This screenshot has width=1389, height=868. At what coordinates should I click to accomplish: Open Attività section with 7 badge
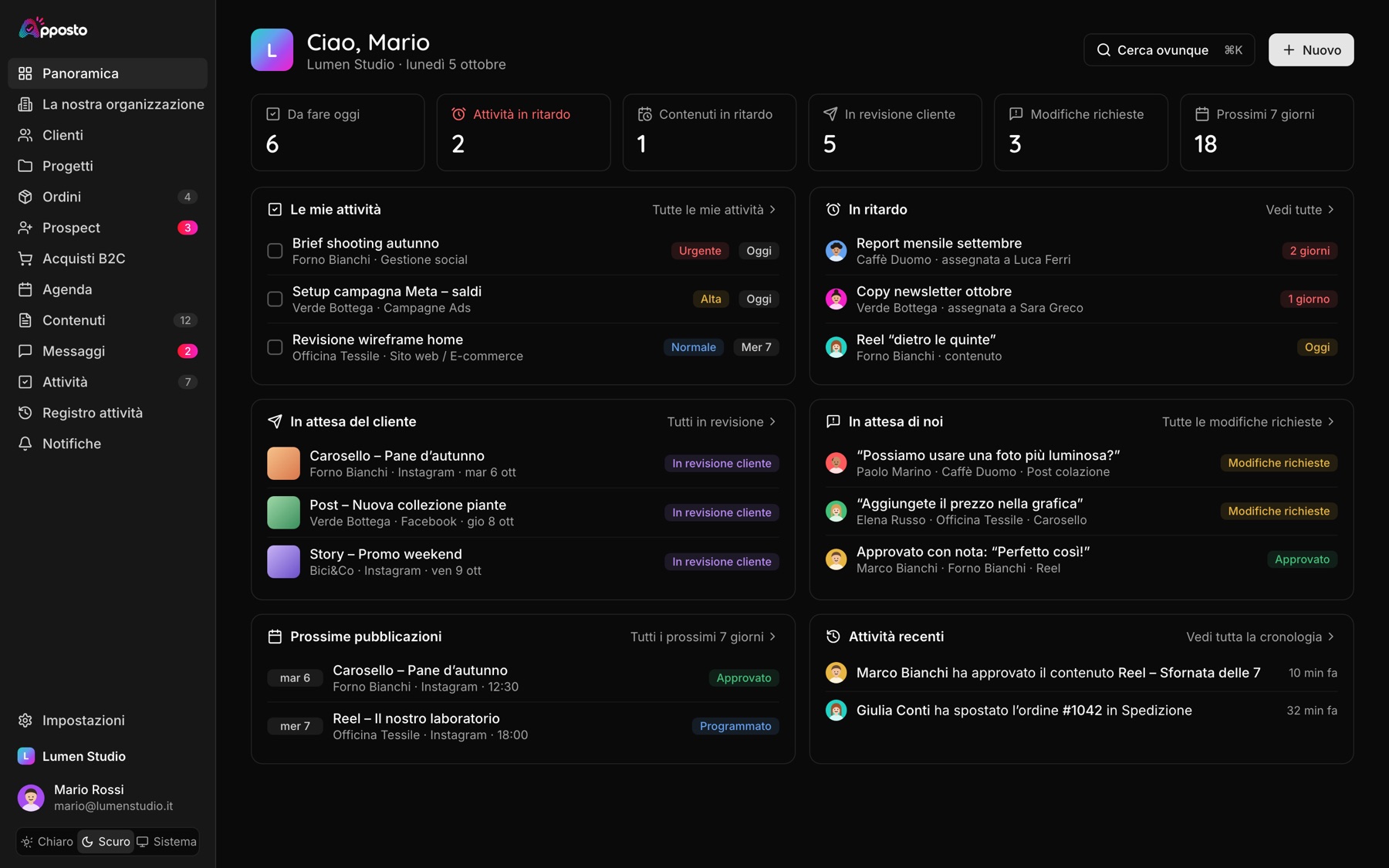point(107,382)
